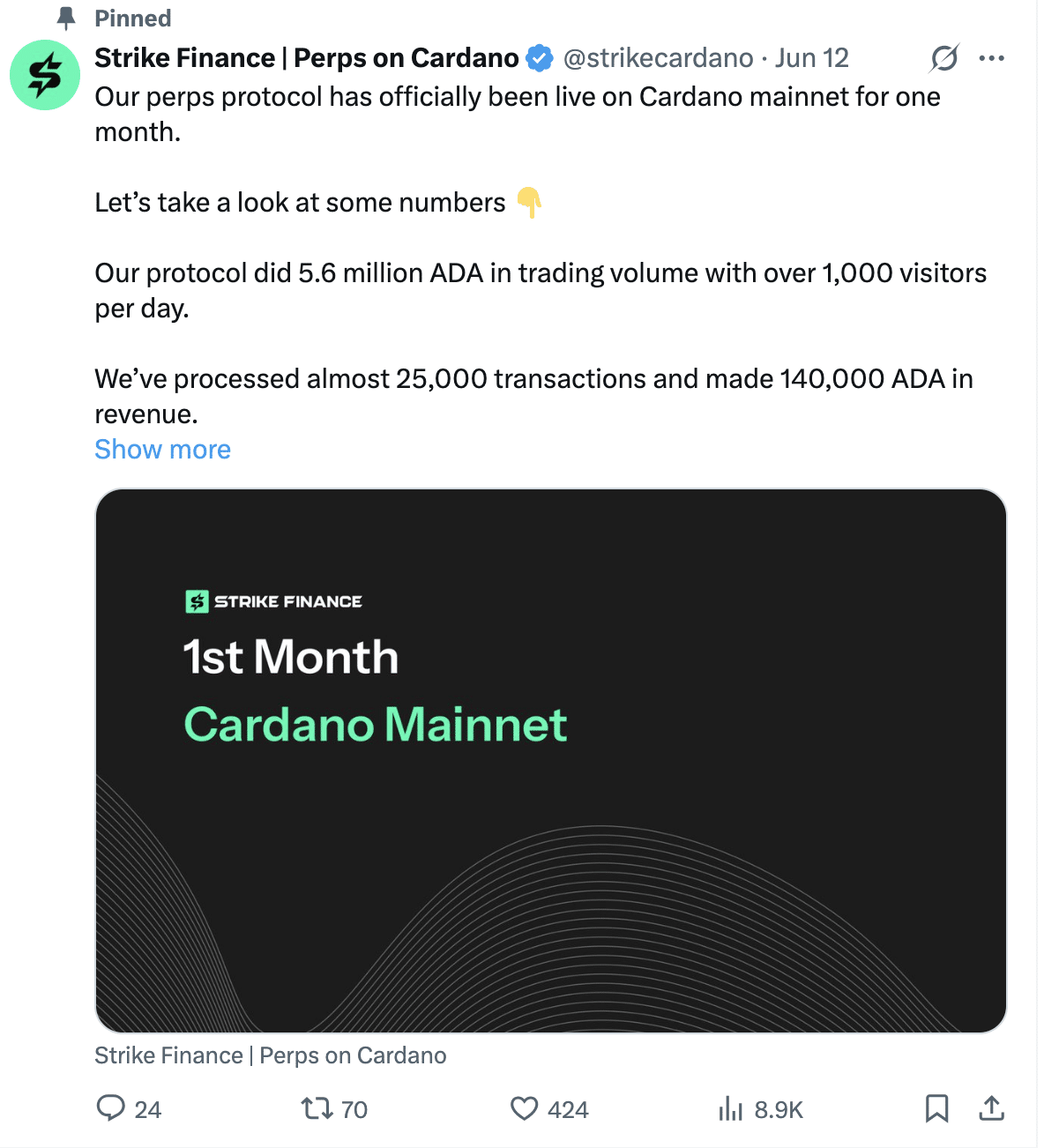Viewport: 1044px width, 1148px height.
Task: Open the share post icon
Action: (991, 1108)
